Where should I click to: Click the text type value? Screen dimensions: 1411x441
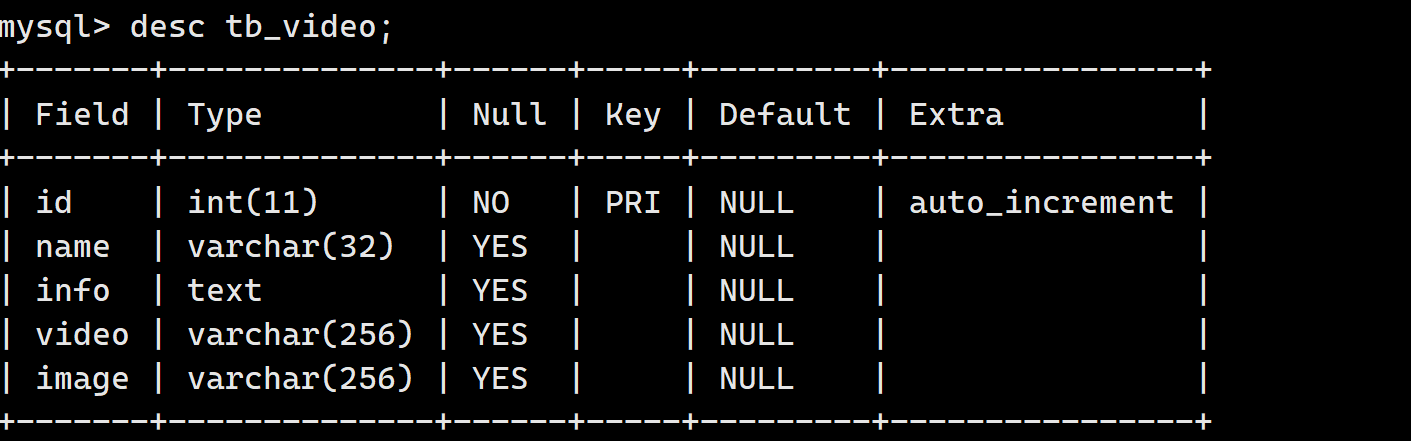[x=224, y=290]
